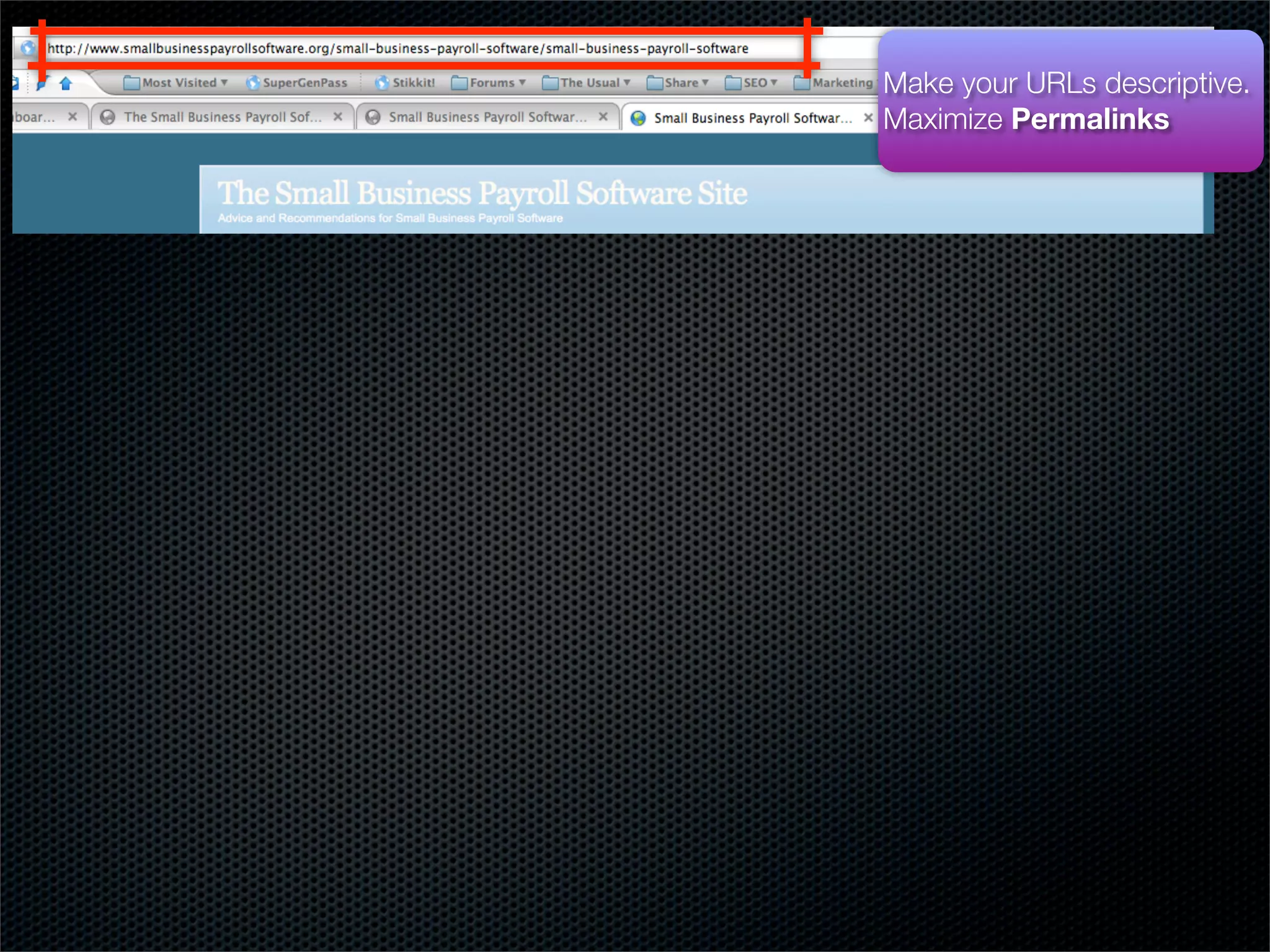Switch to middle 'Small Business Payroll Softwar...' tab with gray icon
This screenshot has height=952, width=1270.
tap(487, 117)
